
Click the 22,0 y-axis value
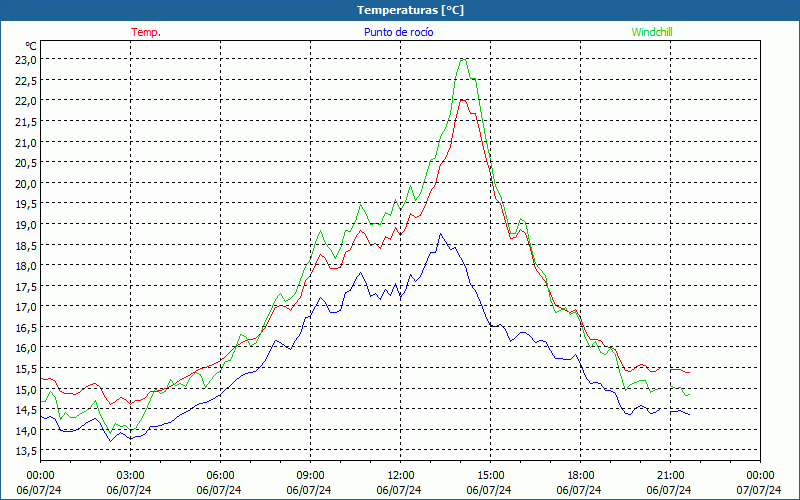point(26,101)
